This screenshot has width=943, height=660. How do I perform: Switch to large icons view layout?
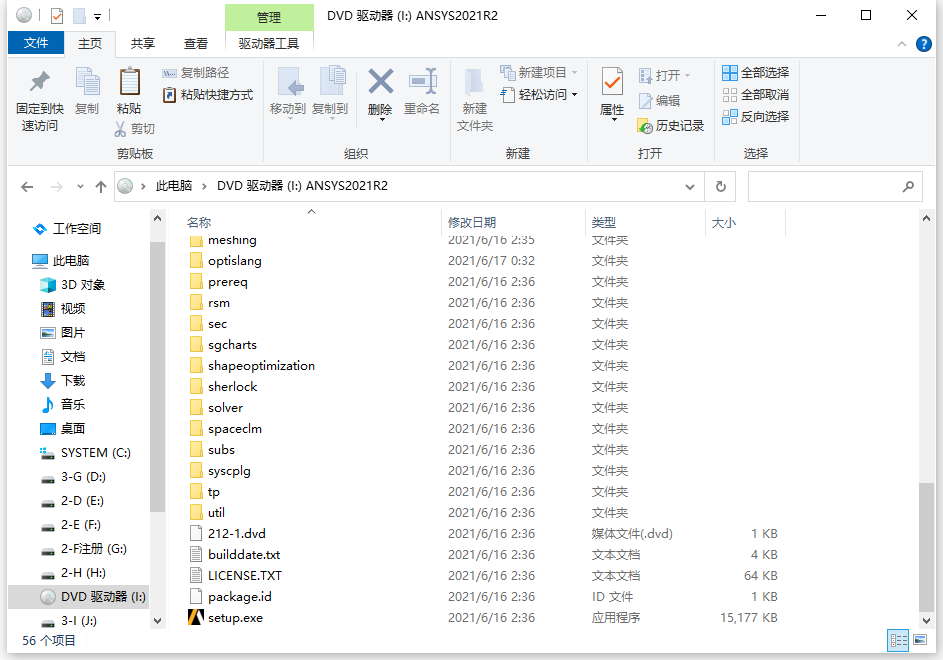pos(920,640)
